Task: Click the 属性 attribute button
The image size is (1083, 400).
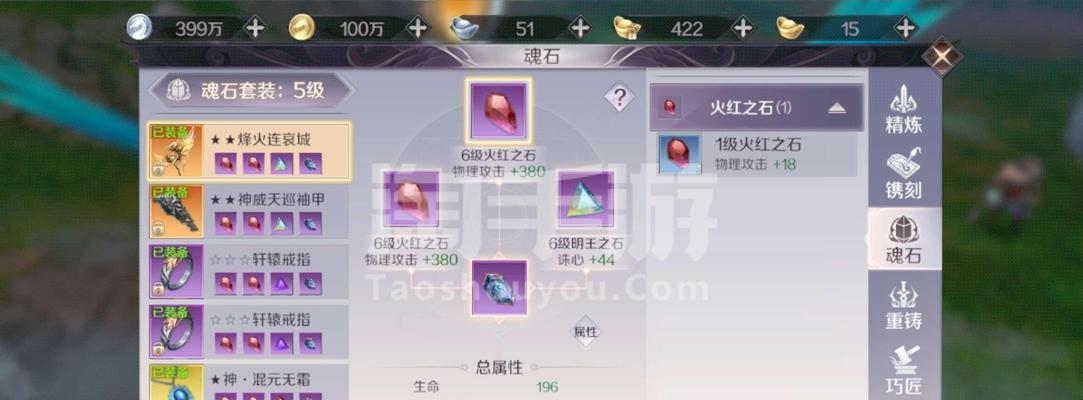Action: [586, 332]
